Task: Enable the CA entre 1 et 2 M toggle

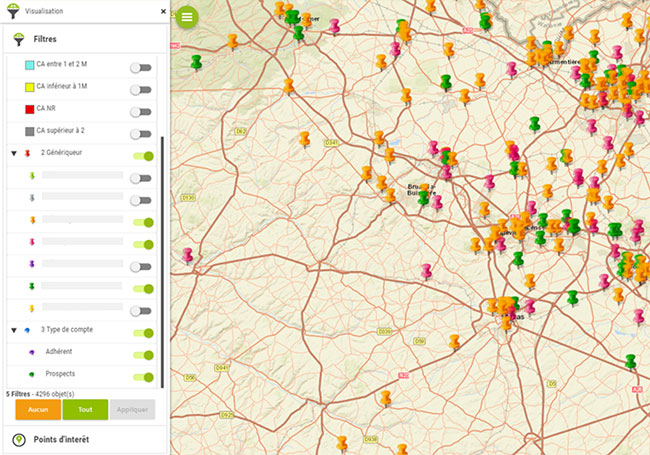Action: pos(142,67)
